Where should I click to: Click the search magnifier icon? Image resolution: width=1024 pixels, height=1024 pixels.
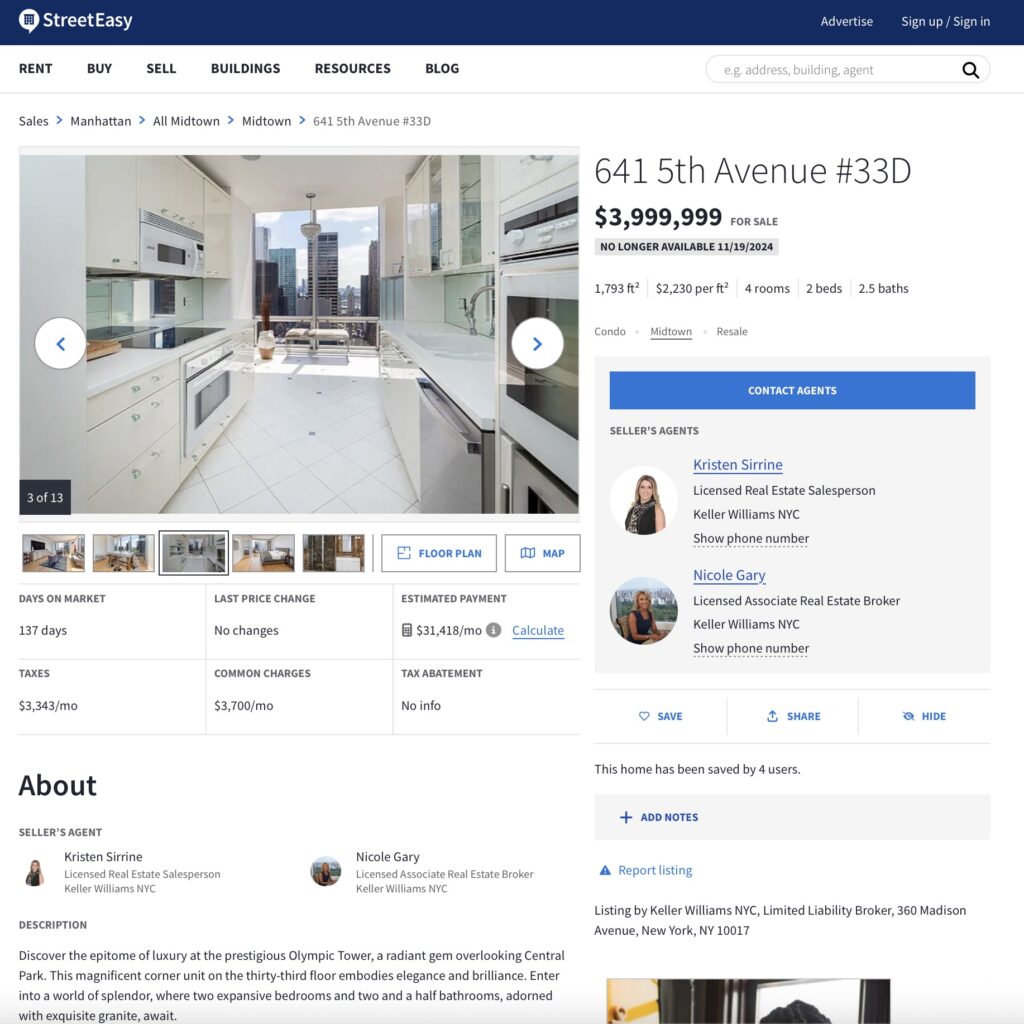pyautogui.click(x=970, y=70)
